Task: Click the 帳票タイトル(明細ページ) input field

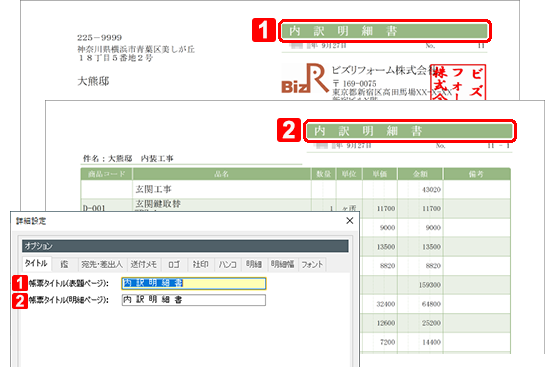Action: pyautogui.click(x=194, y=300)
